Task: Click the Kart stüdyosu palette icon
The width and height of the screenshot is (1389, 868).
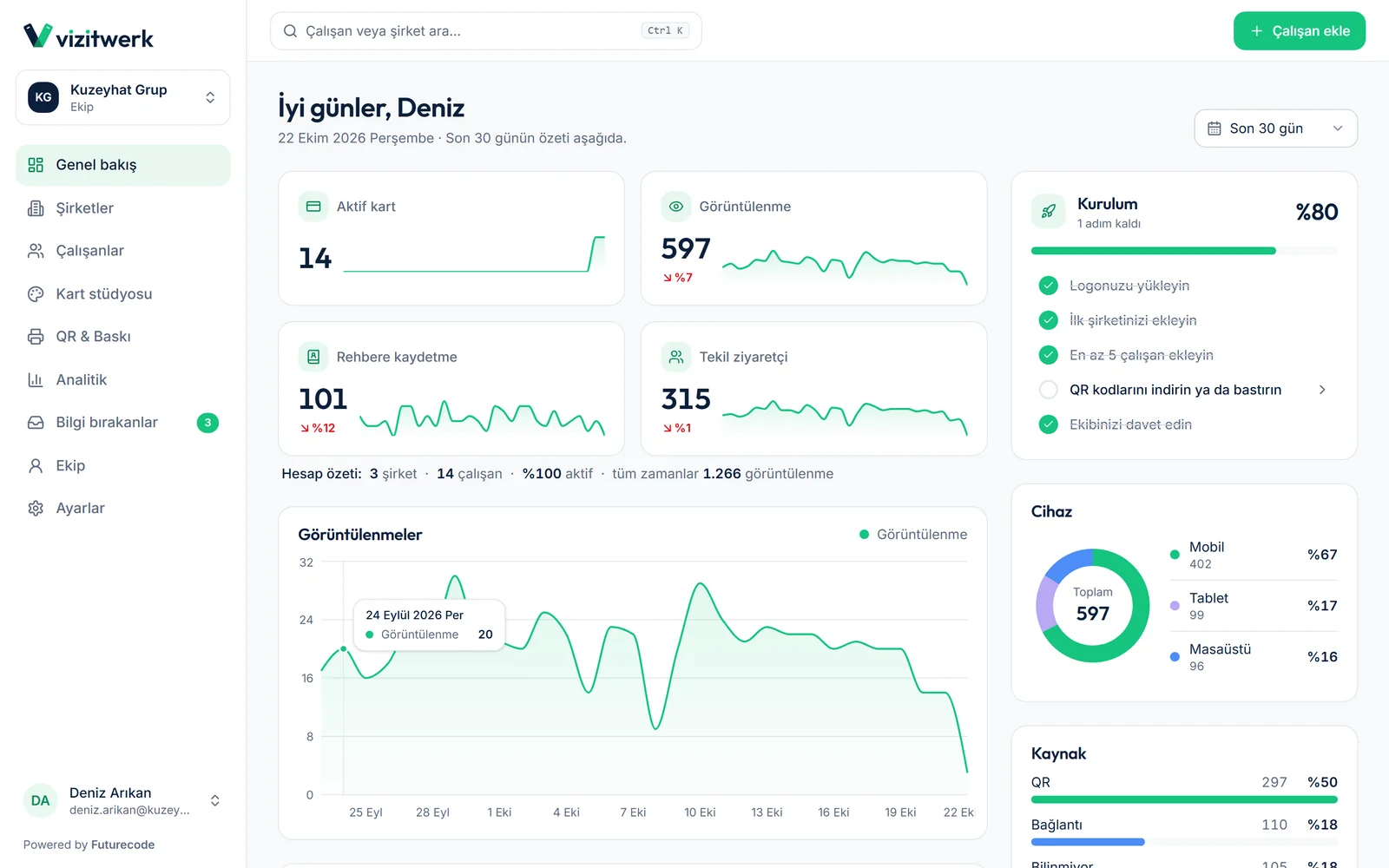Action: (x=36, y=294)
